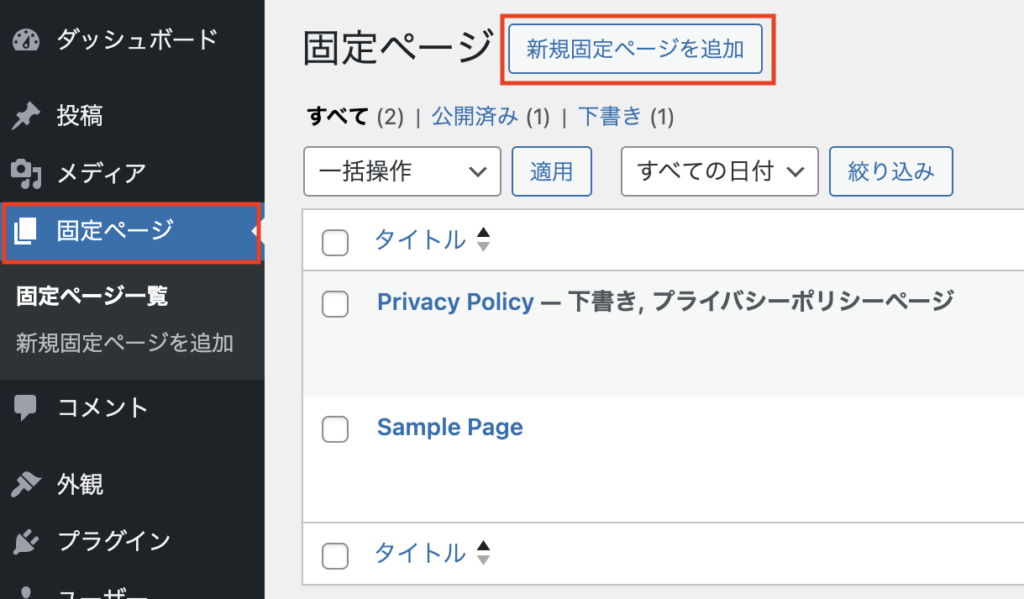Image resolution: width=1024 pixels, height=599 pixels.
Task: Check the select-all checkbox in table footer
Action: [336, 555]
